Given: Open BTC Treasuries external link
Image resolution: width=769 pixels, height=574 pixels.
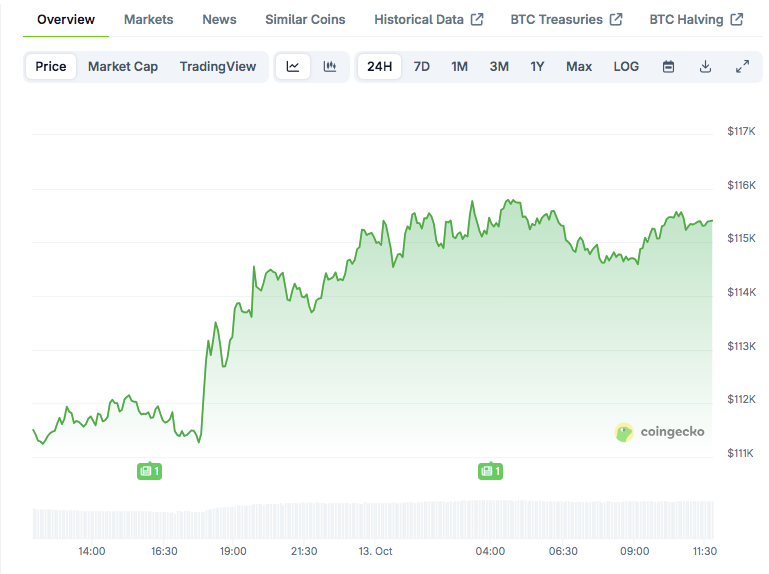Looking at the screenshot, I should pos(566,20).
